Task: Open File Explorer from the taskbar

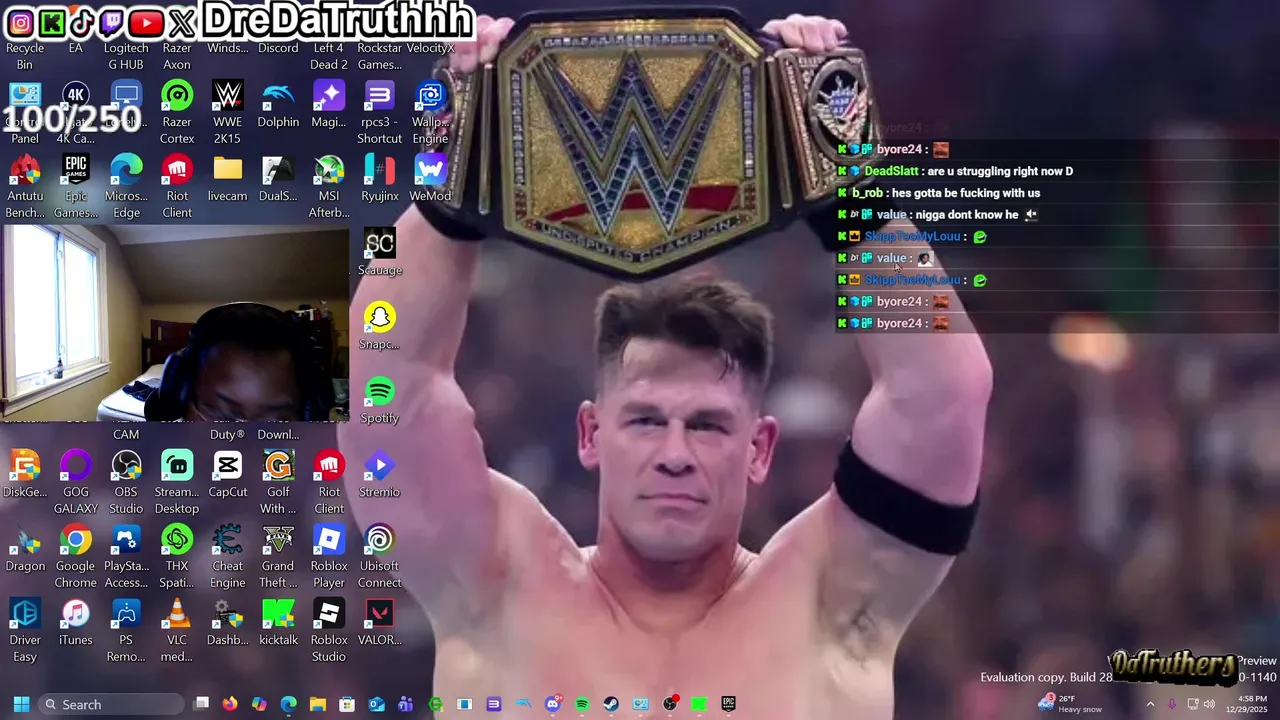Action: pyautogui.click(x=318, y=704)
